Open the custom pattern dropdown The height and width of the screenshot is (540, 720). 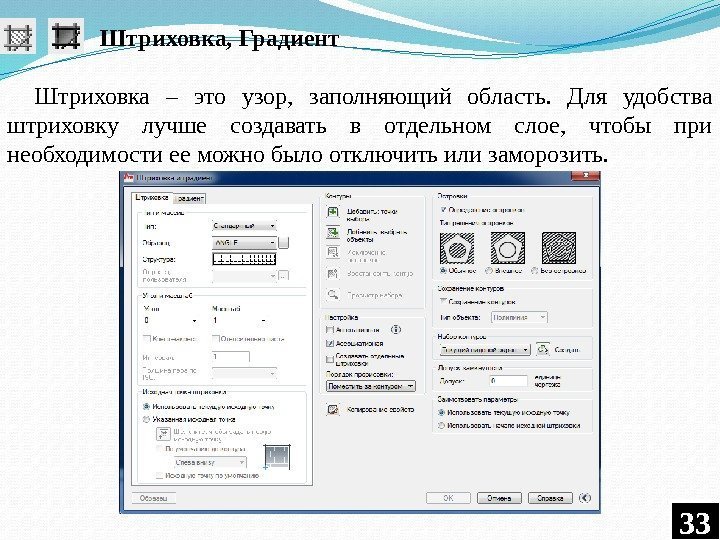244,276
